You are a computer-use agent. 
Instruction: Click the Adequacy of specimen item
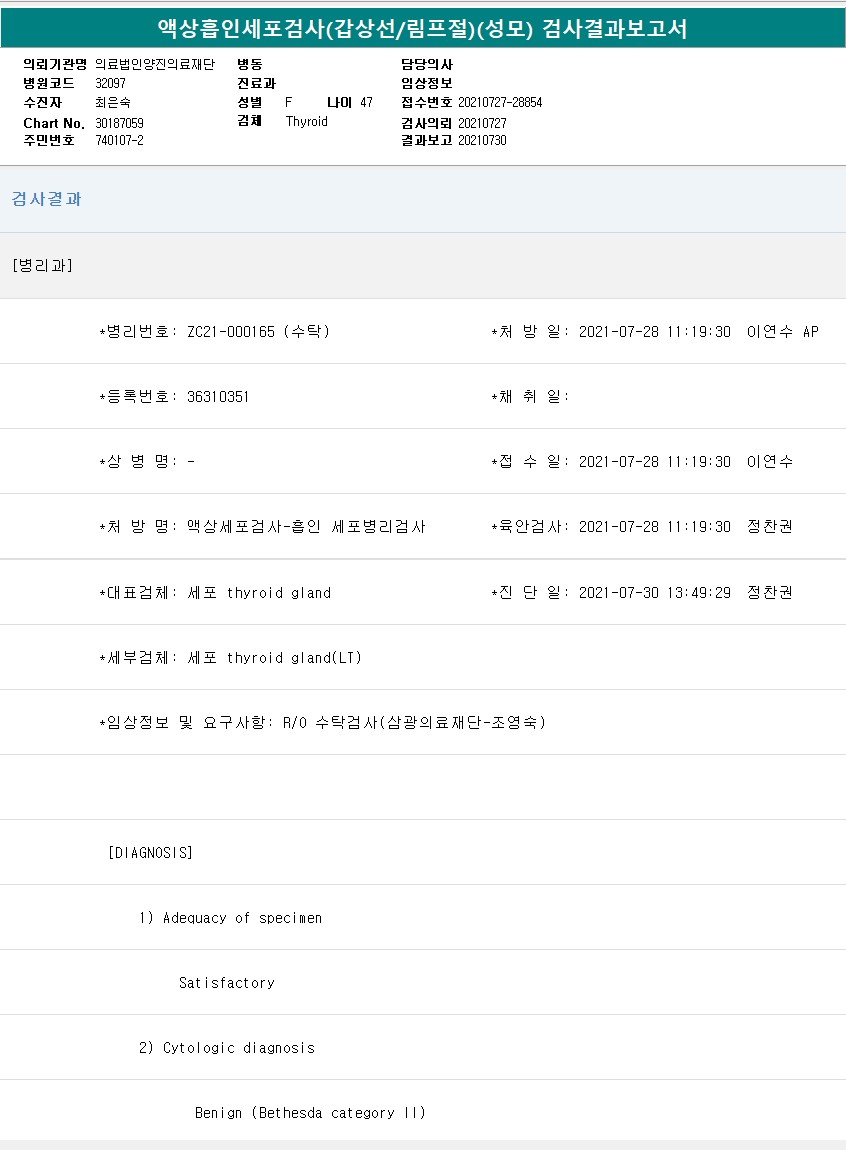coord(230,918)
